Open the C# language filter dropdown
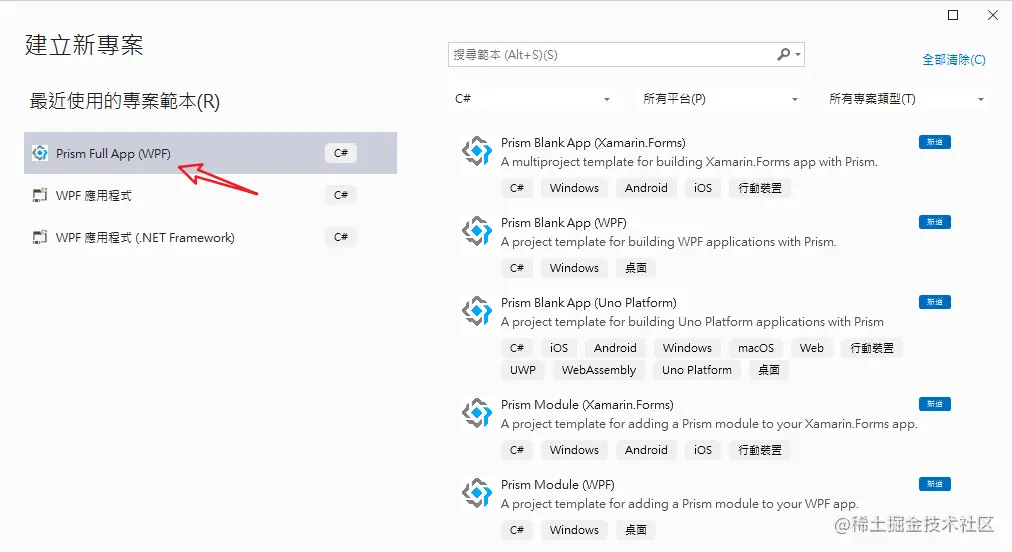The image size is (1012, 552). [532, 99]
